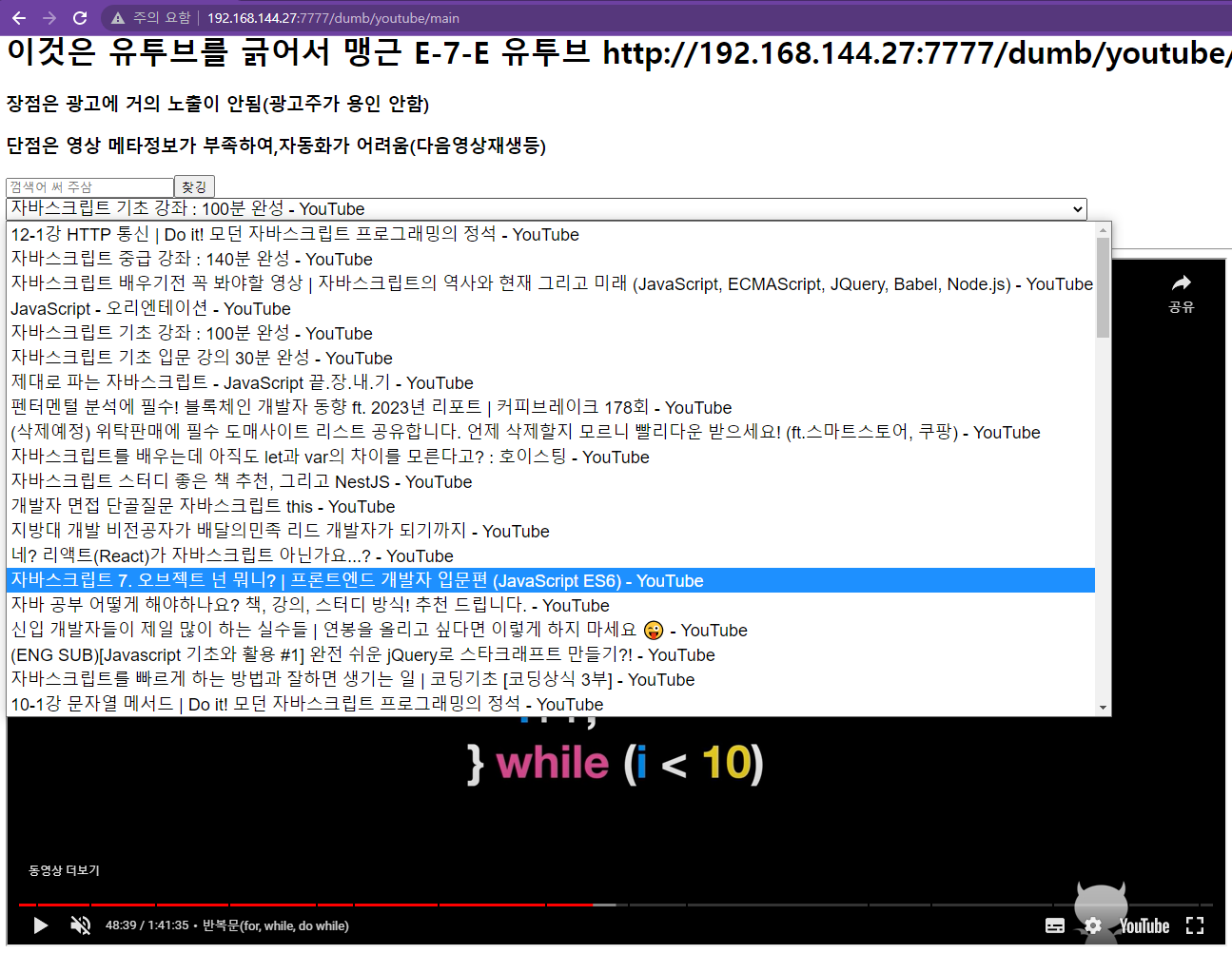Click the search keyword input field

coord(90,187)
